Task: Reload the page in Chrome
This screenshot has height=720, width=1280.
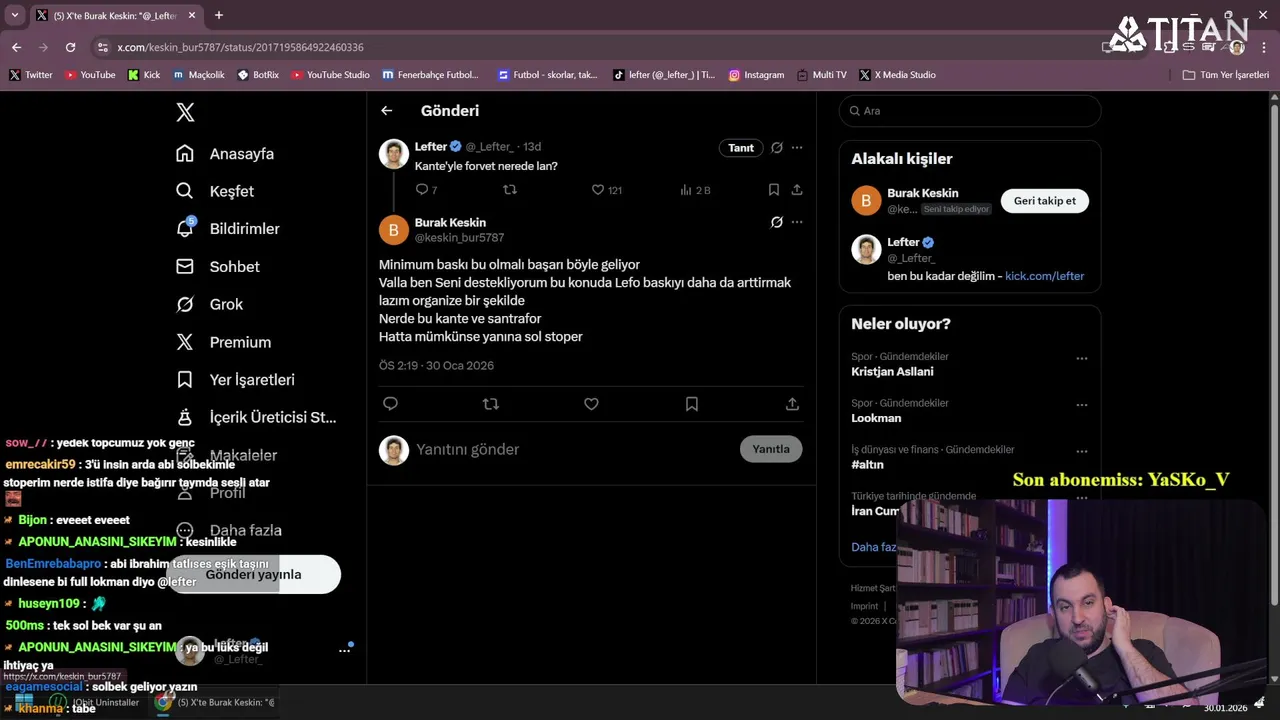Action: (x=70, y=47)
